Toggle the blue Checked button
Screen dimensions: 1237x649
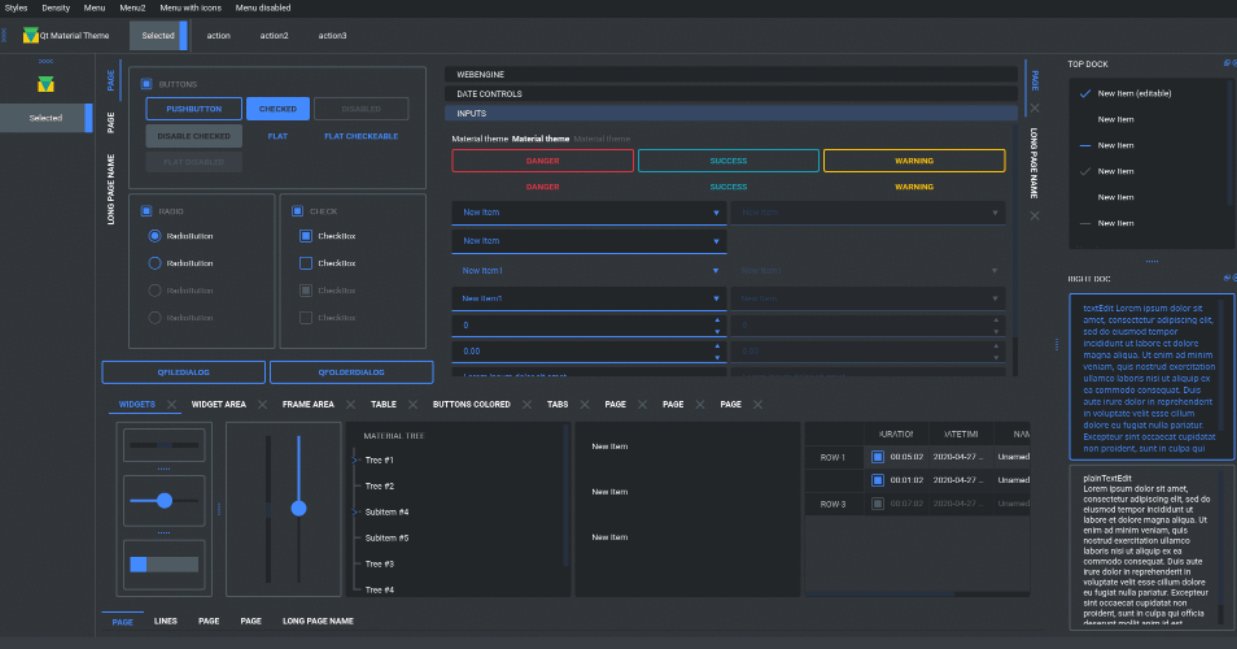click(278, 109)
